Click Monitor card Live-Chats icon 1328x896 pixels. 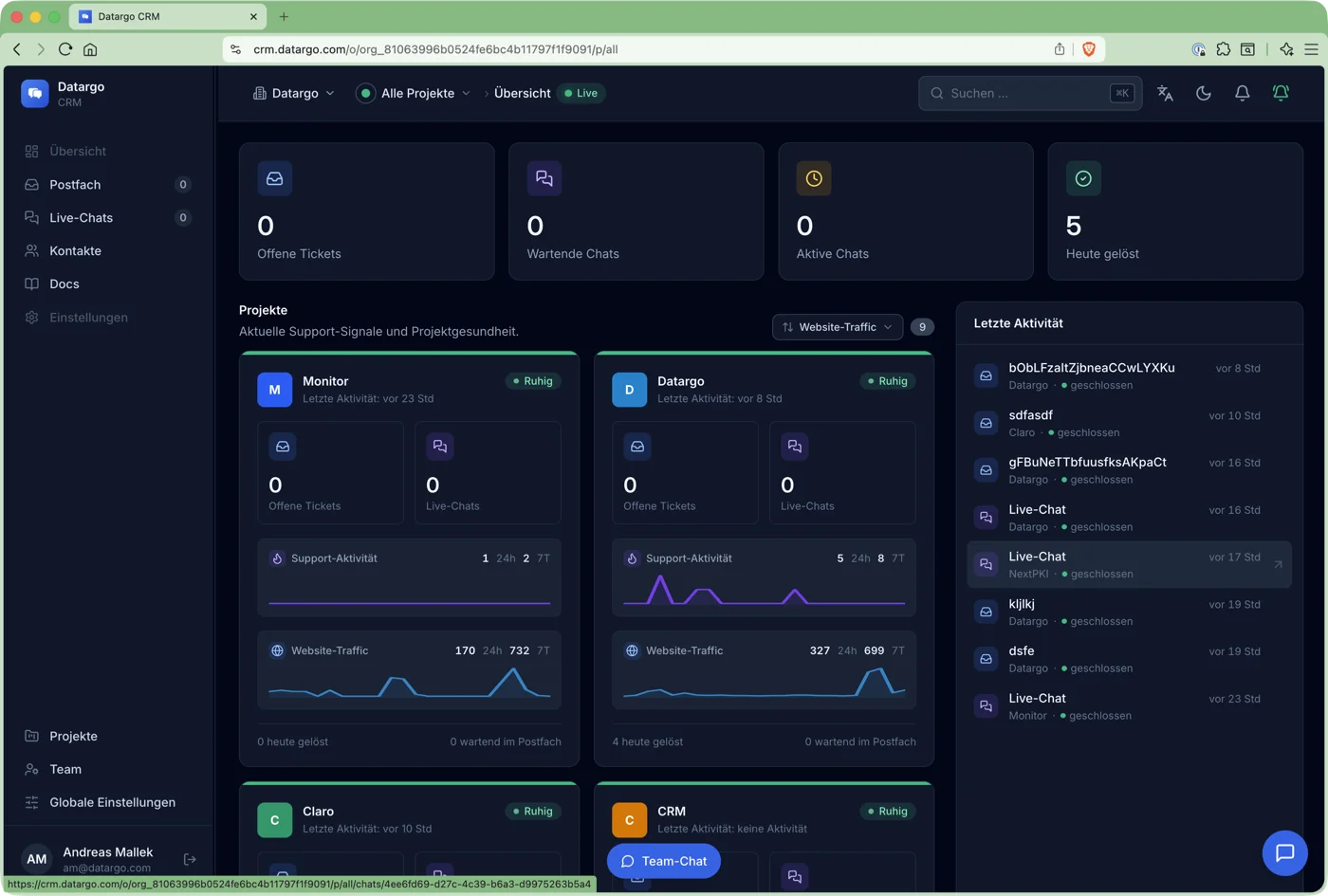coord(440,447)
